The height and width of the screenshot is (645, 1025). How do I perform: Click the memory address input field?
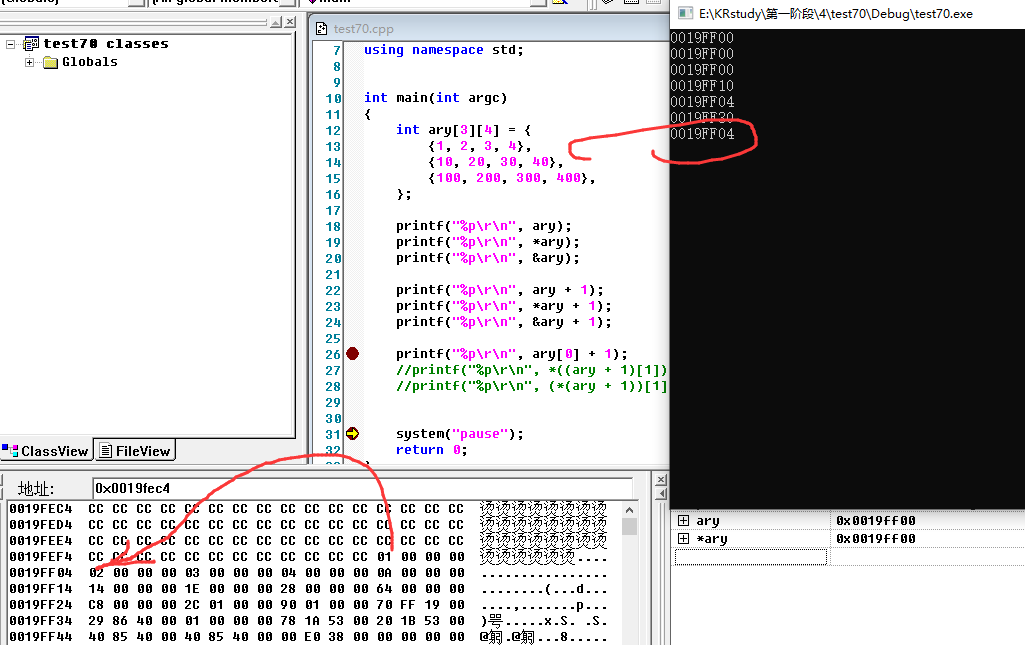tap(360, 488)
